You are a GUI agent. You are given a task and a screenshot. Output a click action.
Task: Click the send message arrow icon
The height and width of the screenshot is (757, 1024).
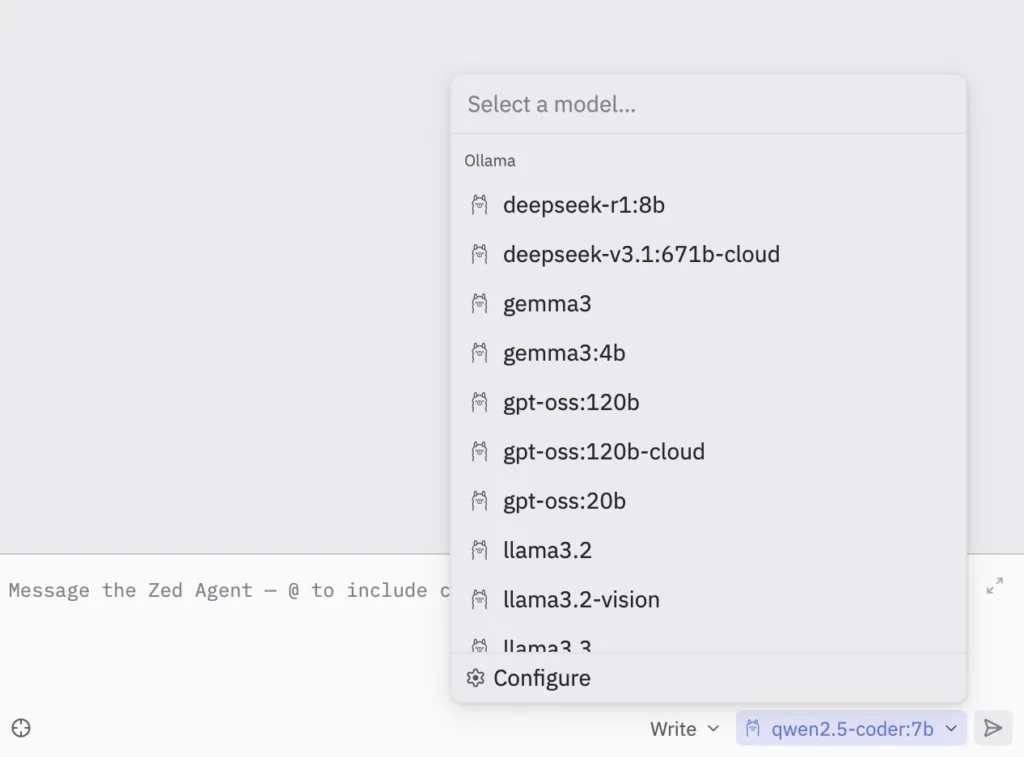tap(992, 728)
